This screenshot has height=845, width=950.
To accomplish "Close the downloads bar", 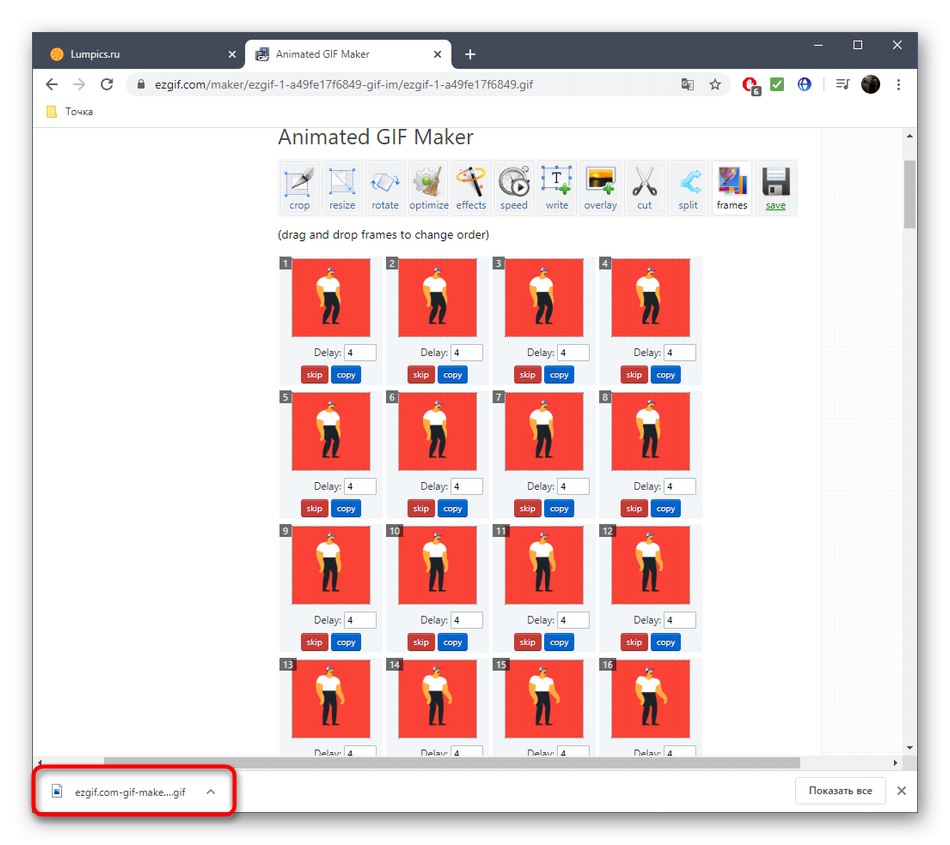I will tap(902, 790).
